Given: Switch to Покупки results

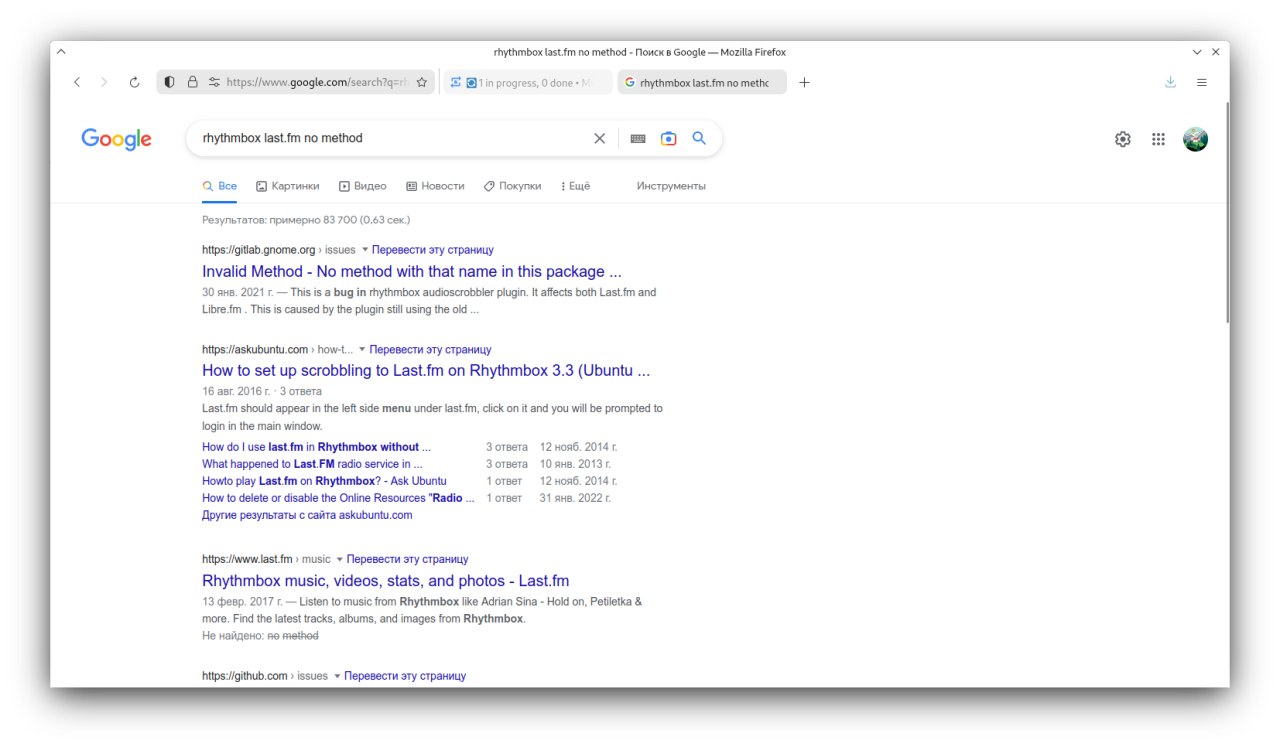Looking at the screenshot, I should pyautogui.click(x=512, y=186).
